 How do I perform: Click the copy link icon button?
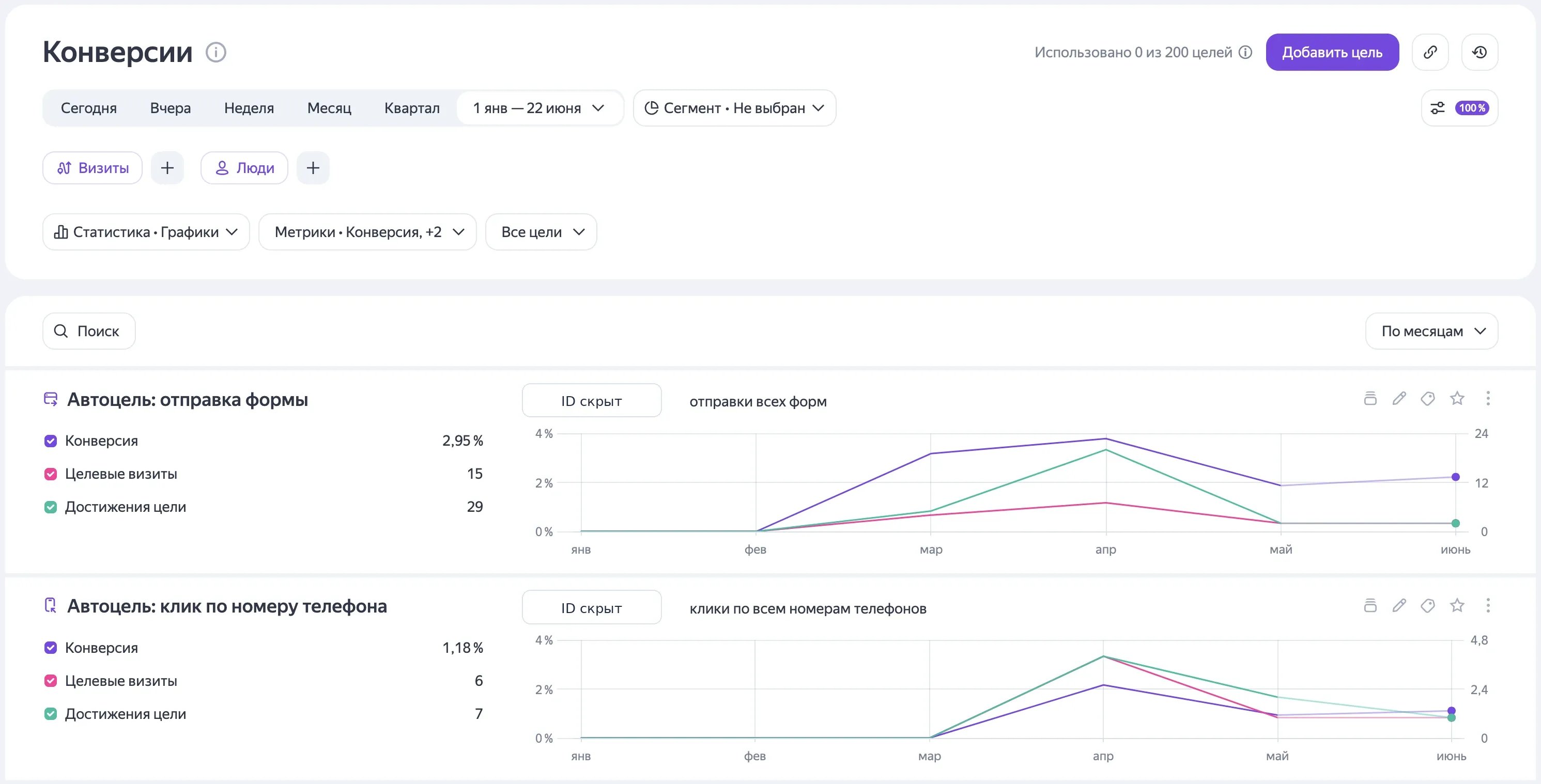(x=1430, y=52)
